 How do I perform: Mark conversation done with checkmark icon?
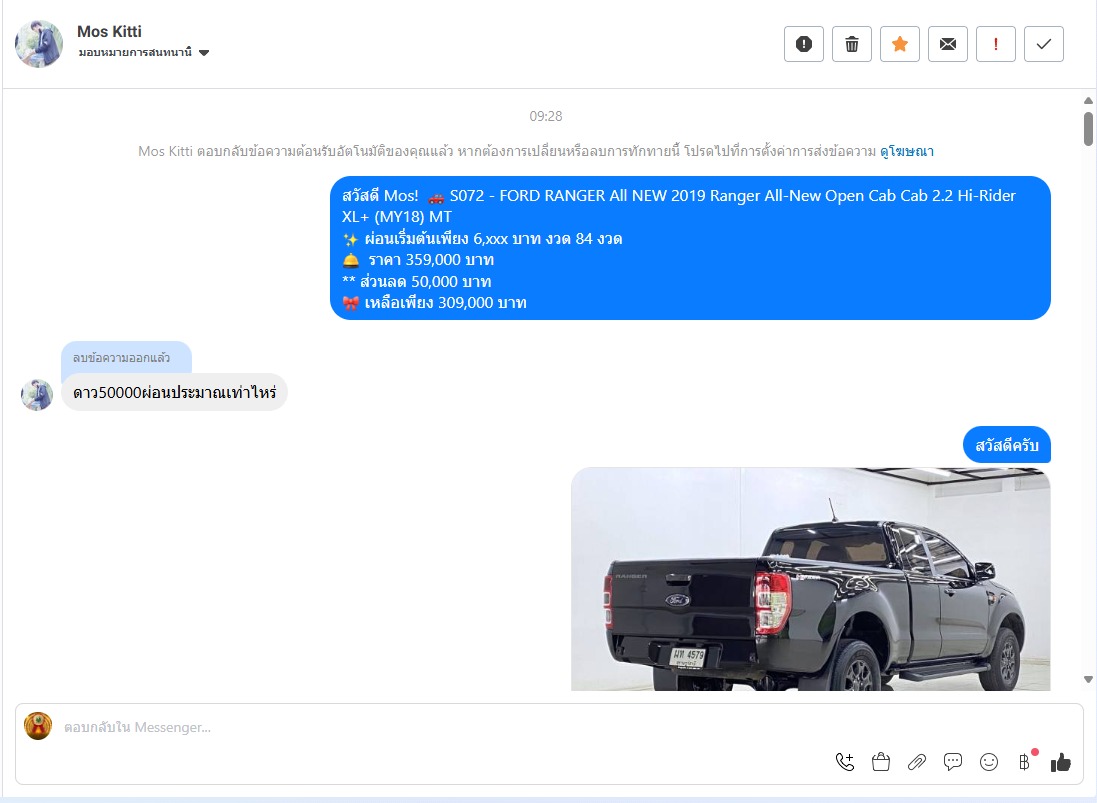coord(1044,44)
